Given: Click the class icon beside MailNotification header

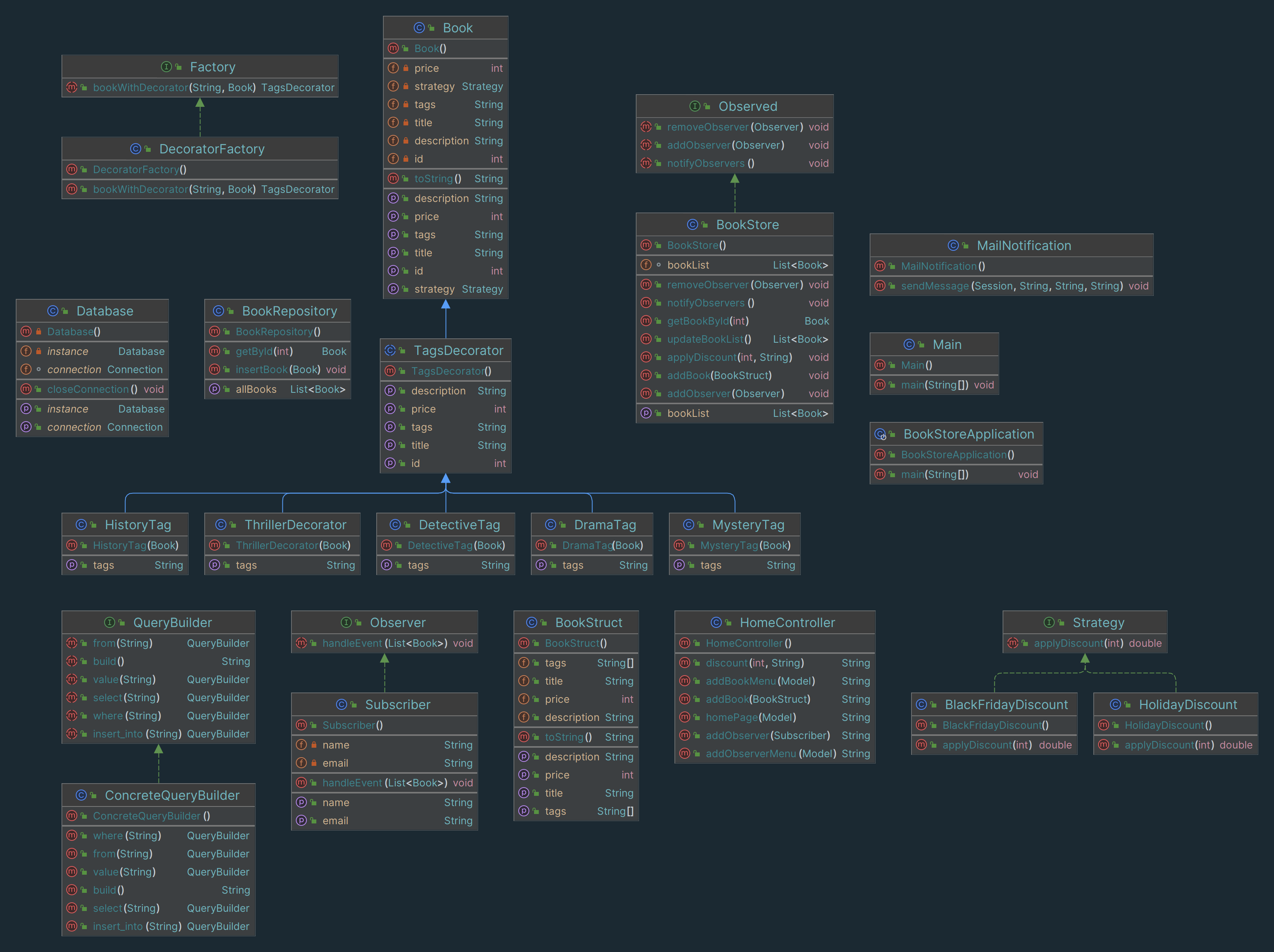Looking at the screenshot, I should click(x=953, y=245).
